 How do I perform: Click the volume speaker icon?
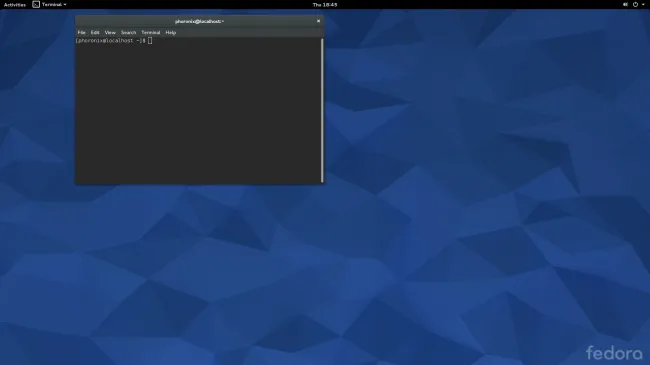click(x=625, y=5)
